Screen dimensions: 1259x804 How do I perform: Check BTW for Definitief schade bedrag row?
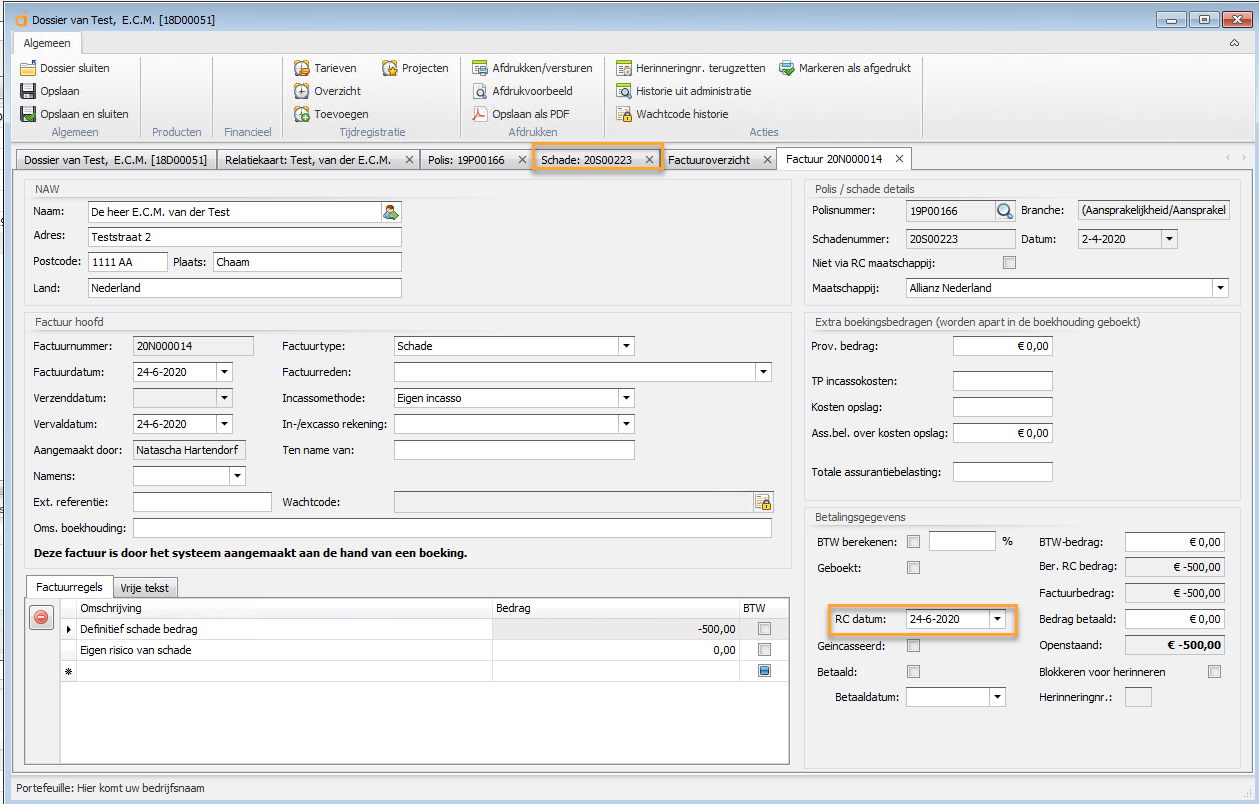[x=765, y=629]
